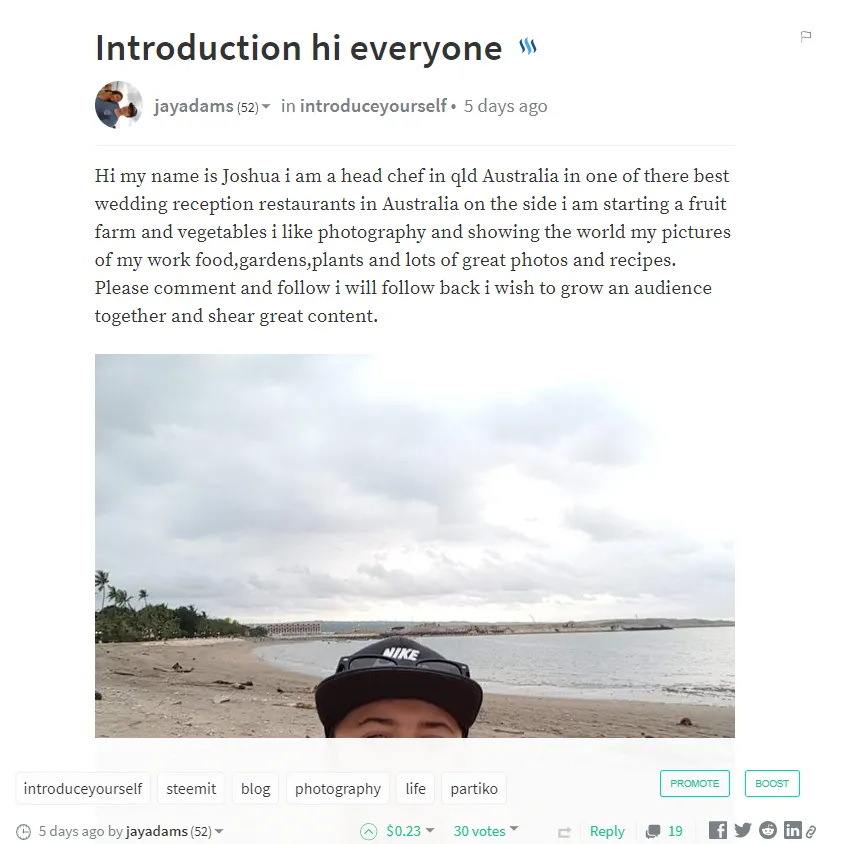The height and width of the screenshot is (844, 855).
Task: Expand the $0.23 payout dropdown
Action: [x=430, y=830]
